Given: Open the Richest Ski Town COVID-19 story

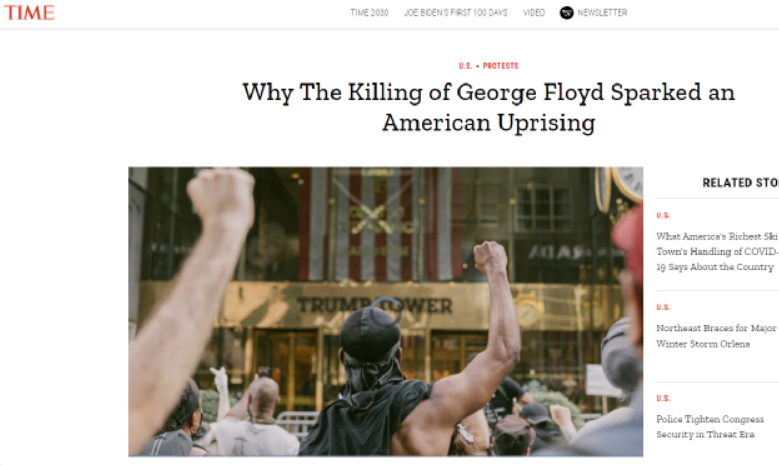Looking at the screenshot, I should (x=717, y=251).
